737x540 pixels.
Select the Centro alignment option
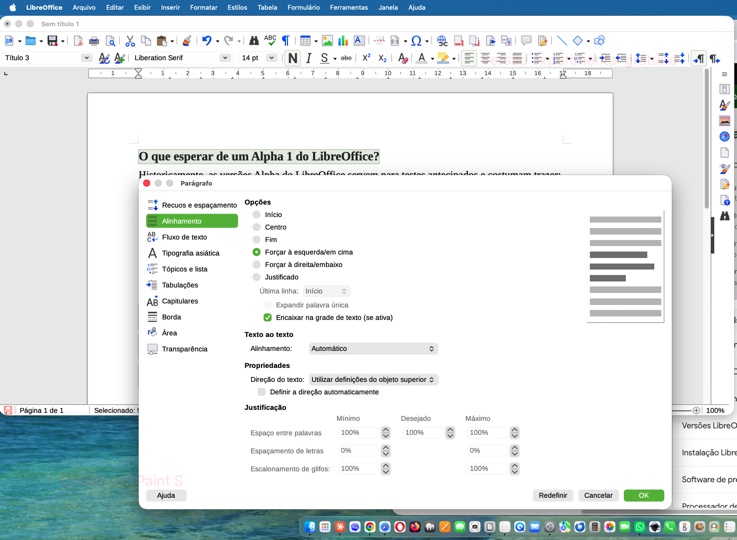tap(256, 227)
